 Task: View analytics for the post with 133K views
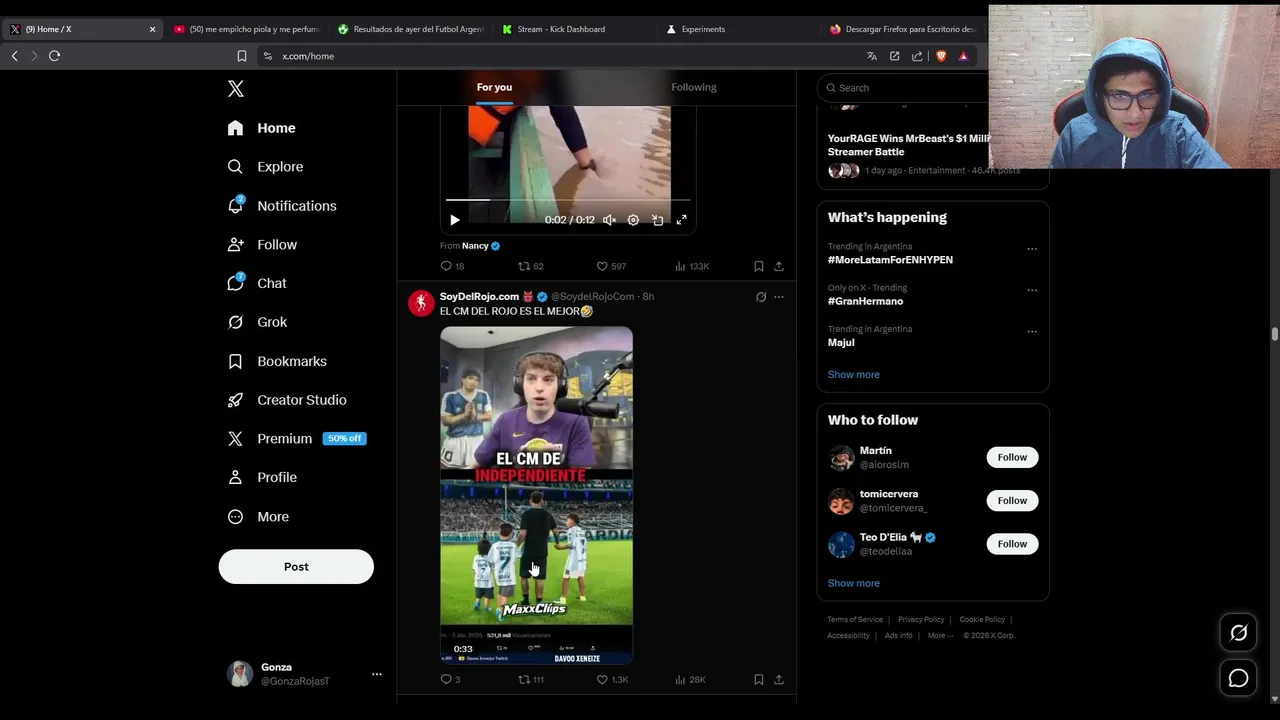[692, 266]
